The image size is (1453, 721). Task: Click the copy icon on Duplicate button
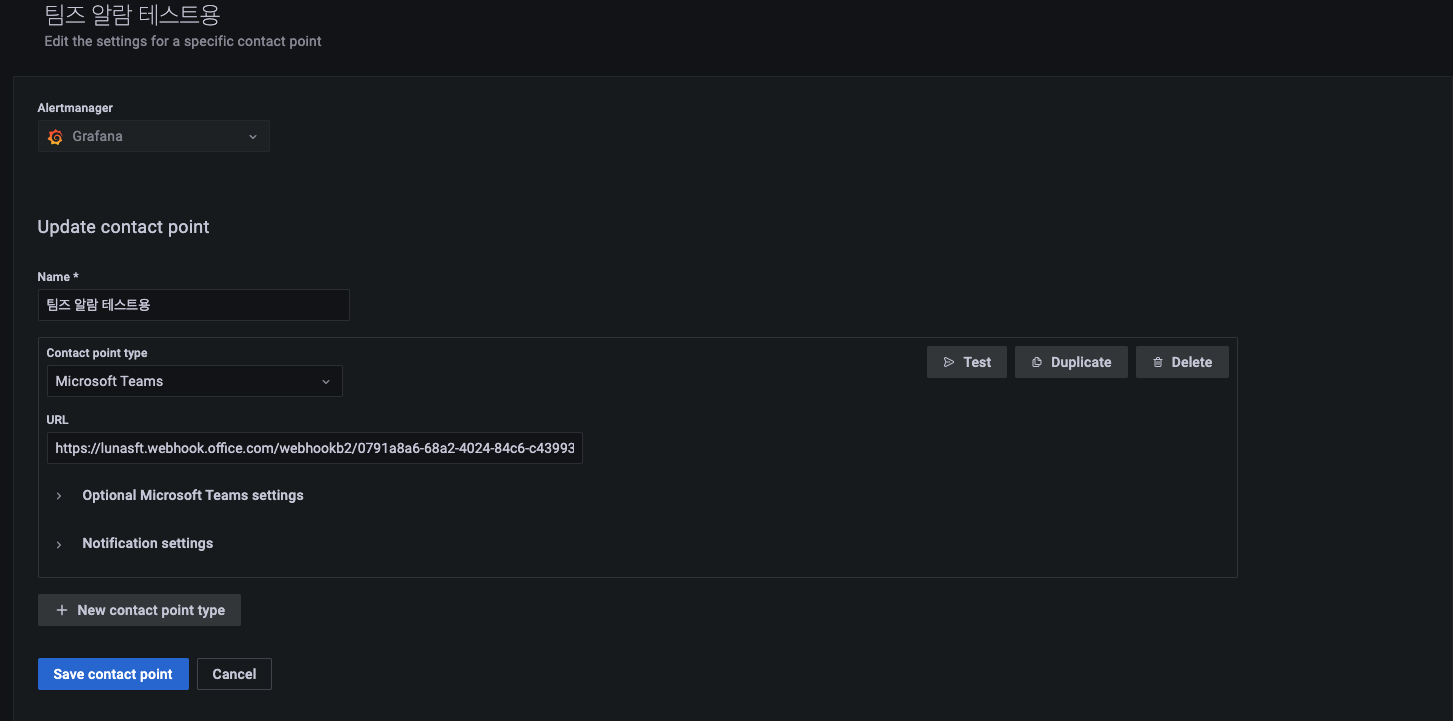[x=1037, y=363]
